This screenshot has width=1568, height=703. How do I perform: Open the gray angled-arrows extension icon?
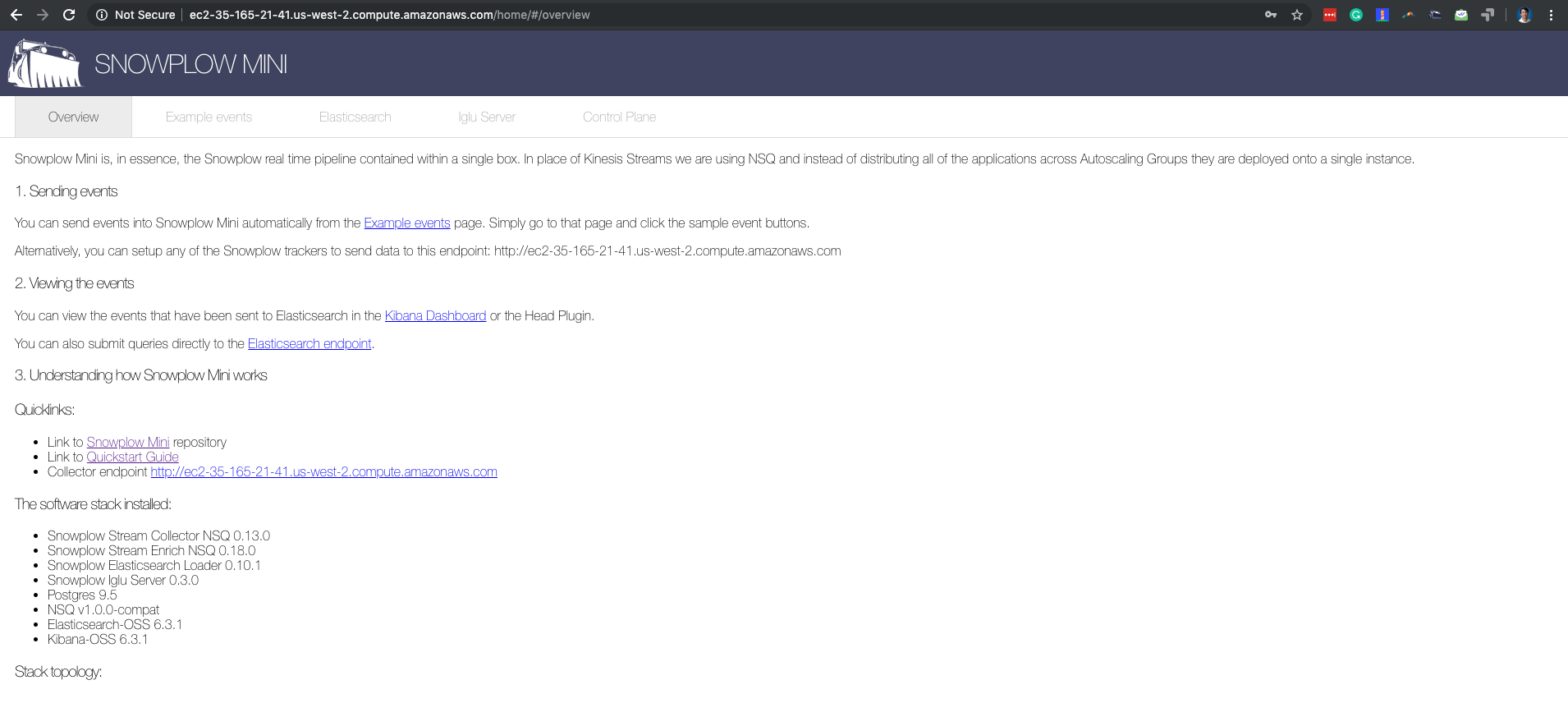pos(1488,15)
